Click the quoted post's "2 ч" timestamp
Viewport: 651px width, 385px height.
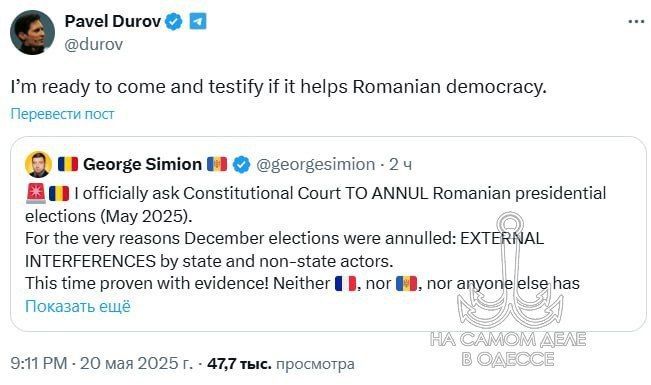tap(400, 164)
